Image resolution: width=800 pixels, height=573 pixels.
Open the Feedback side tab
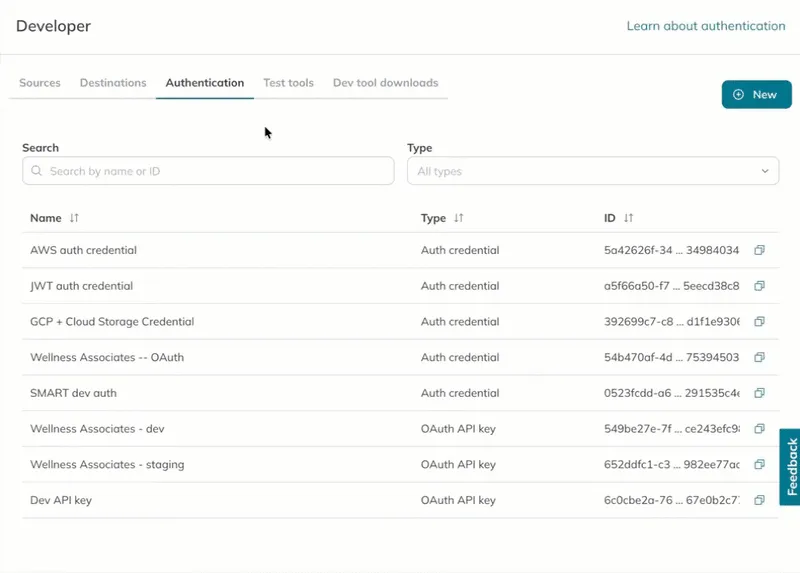point(790,467)
